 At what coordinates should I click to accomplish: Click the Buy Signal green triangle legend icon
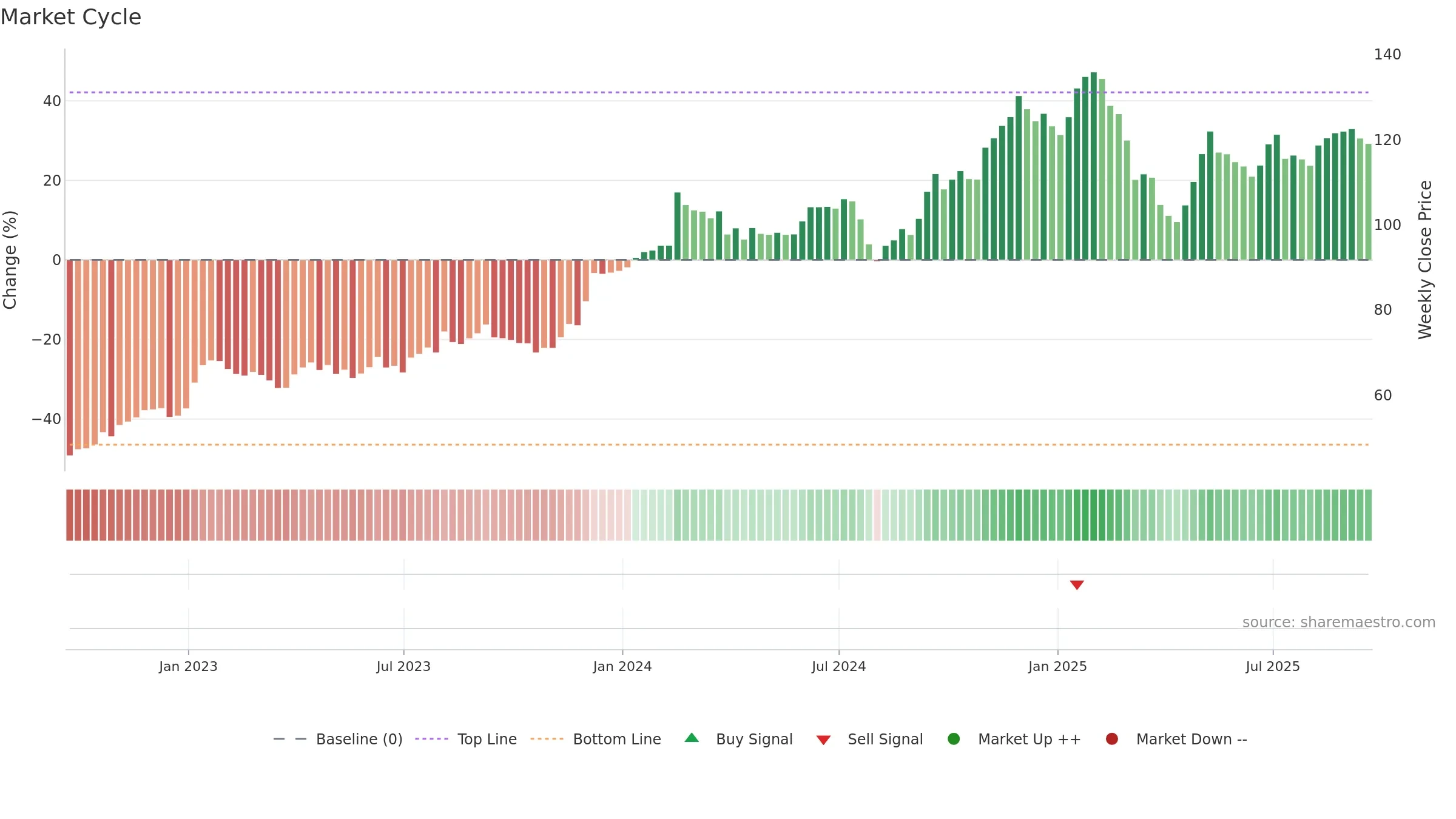[x=692, y=738]
